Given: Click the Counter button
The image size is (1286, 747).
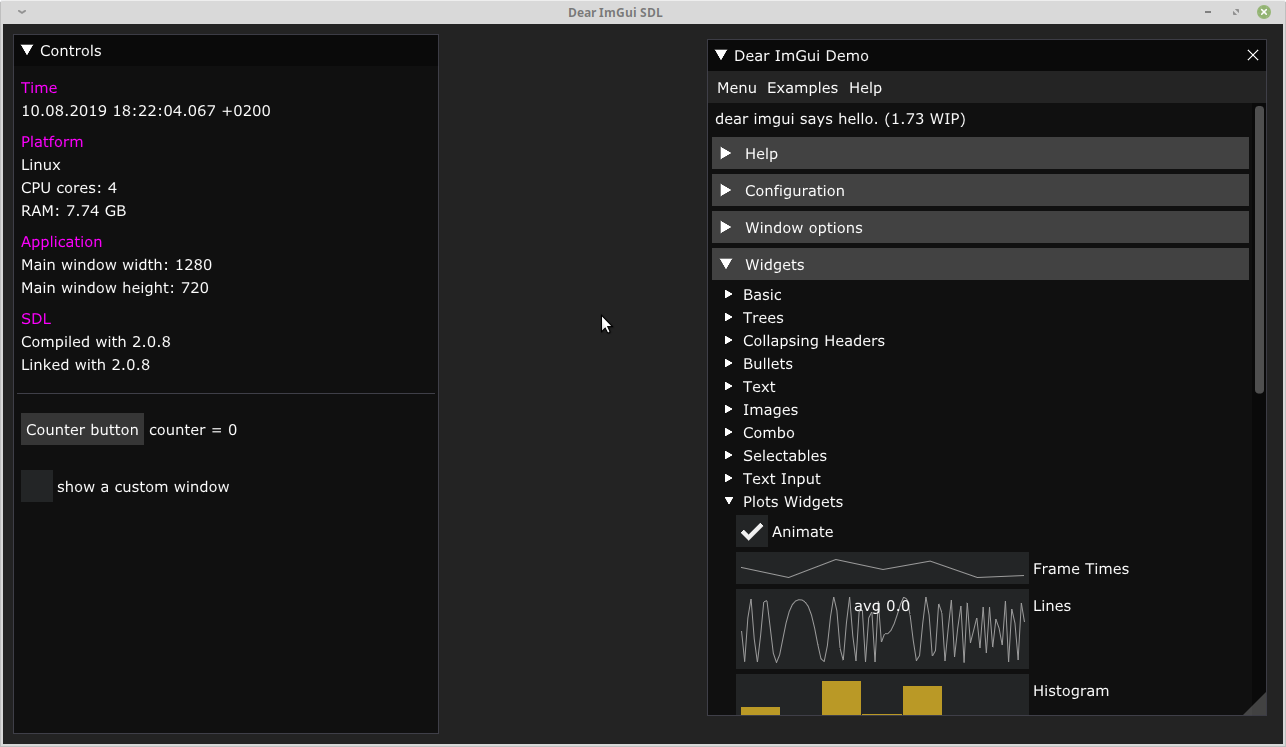Looking at the screenshot, I should [82, 429].
